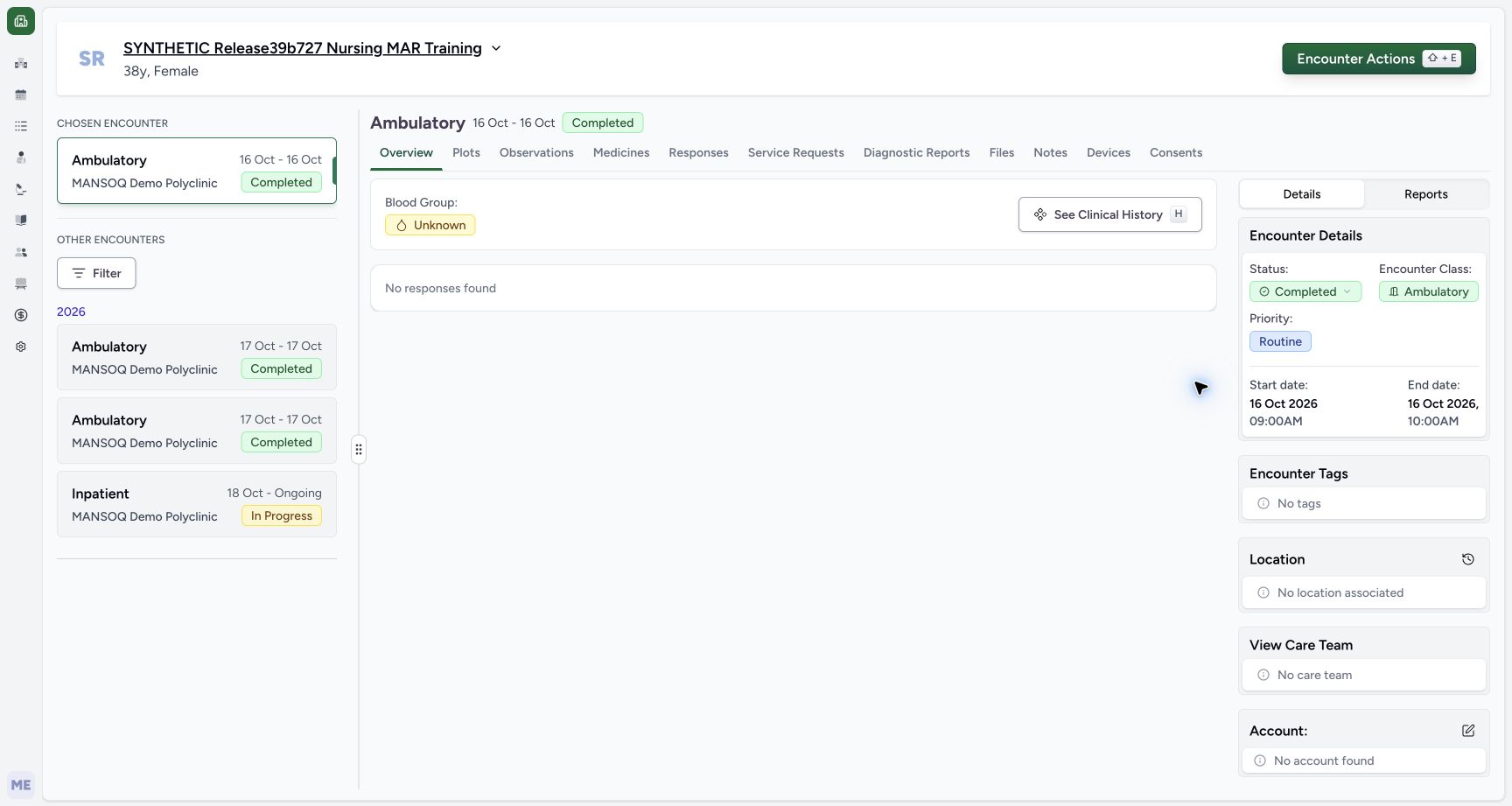Viewport: 1512px width, 806px height.
Task: Open patient name SYNTHETIC Release39b727 link
Action: [303, 48]
